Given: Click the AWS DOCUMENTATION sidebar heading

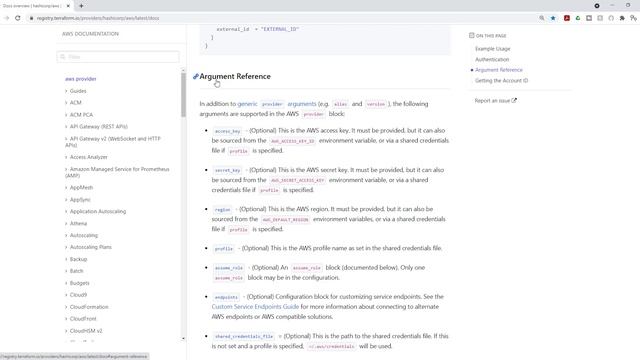Looking at the screenshot, I should (90, 34).
